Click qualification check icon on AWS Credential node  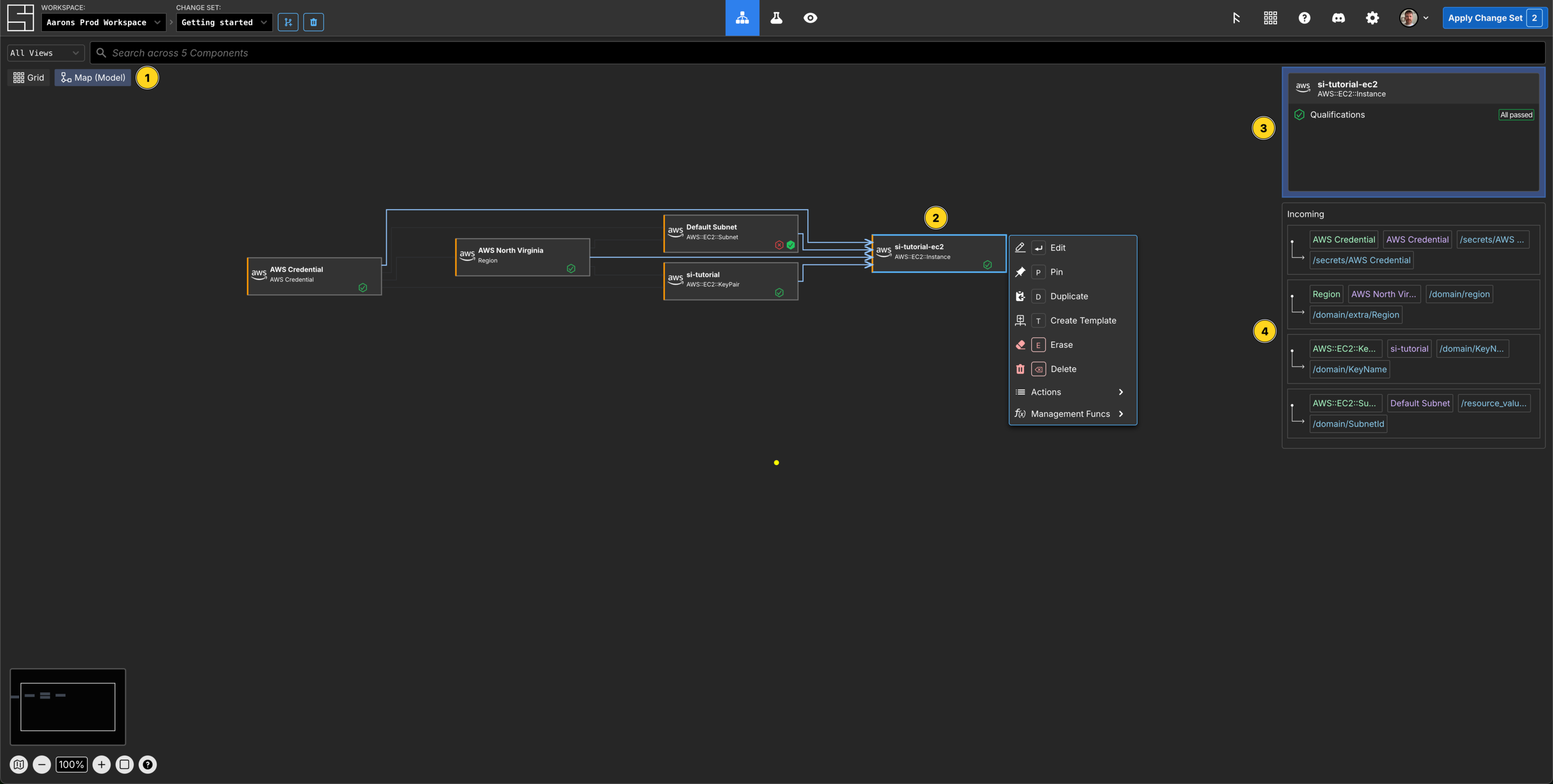coord(363,287)
